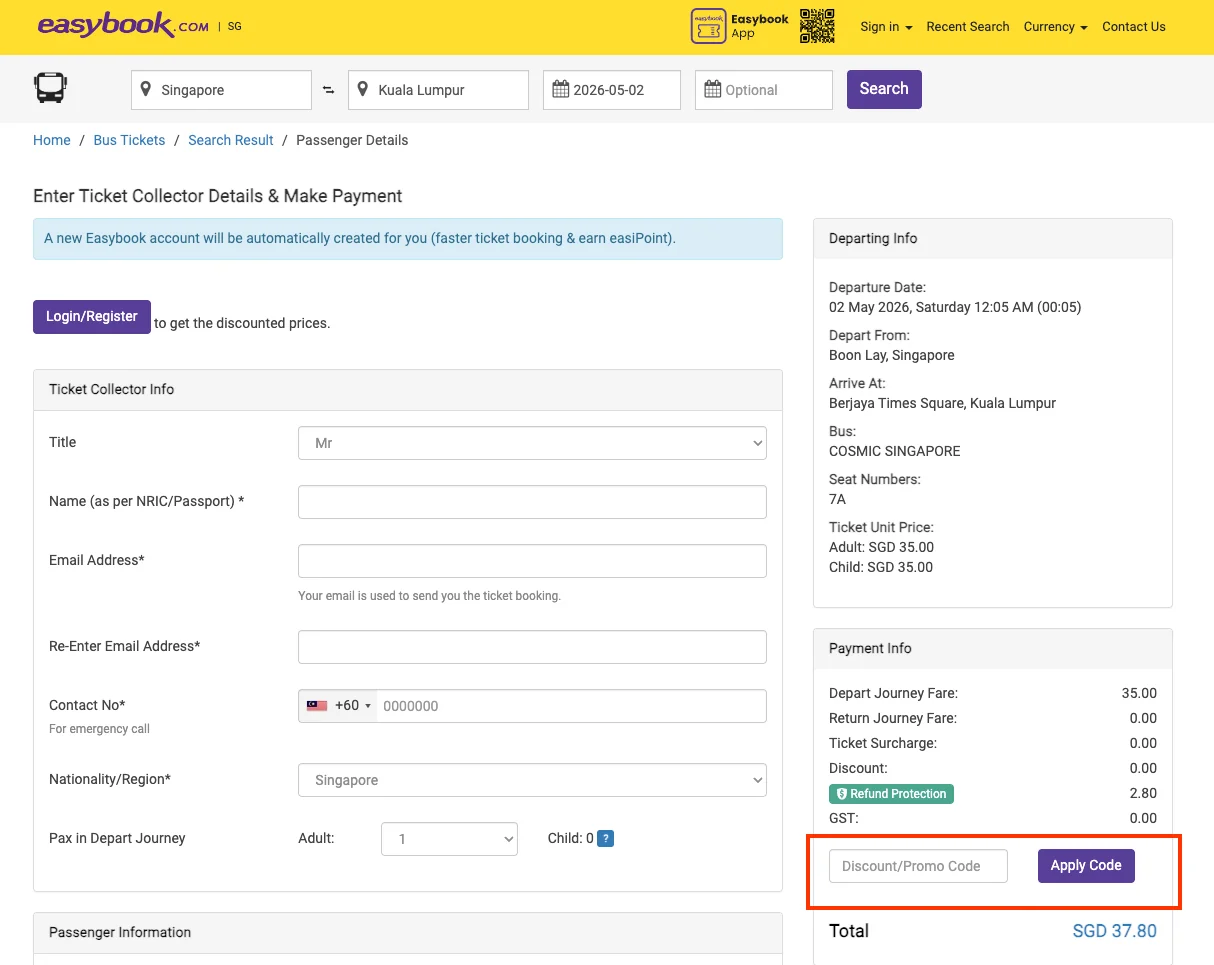The height and width of the screenshot is (965, 1214).
Task: Expand the Title select box
Action: pos(532,443)
